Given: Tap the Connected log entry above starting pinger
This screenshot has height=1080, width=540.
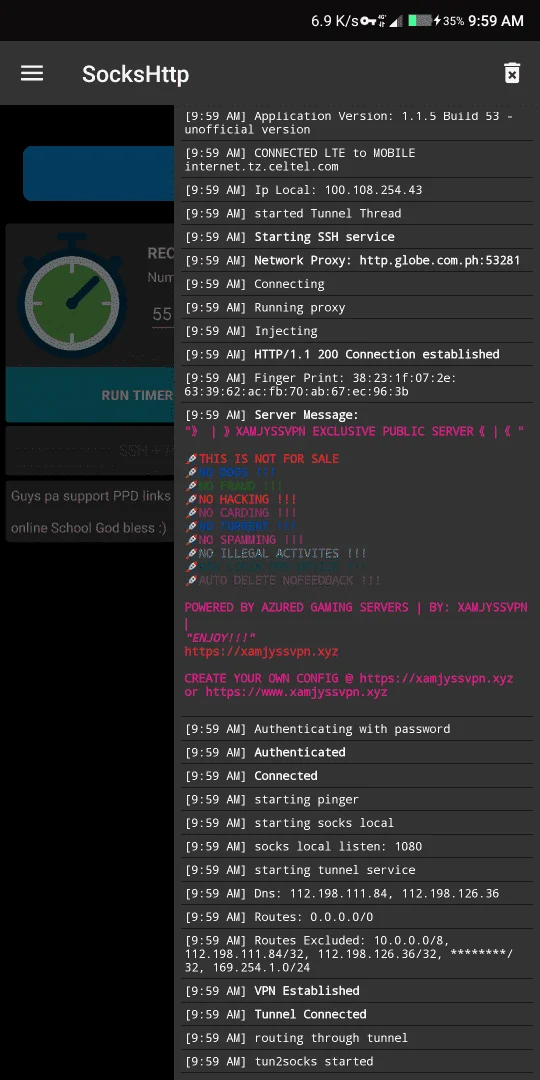Looking at the screenshot, I should pyautogui.click(x=357, y=776).
